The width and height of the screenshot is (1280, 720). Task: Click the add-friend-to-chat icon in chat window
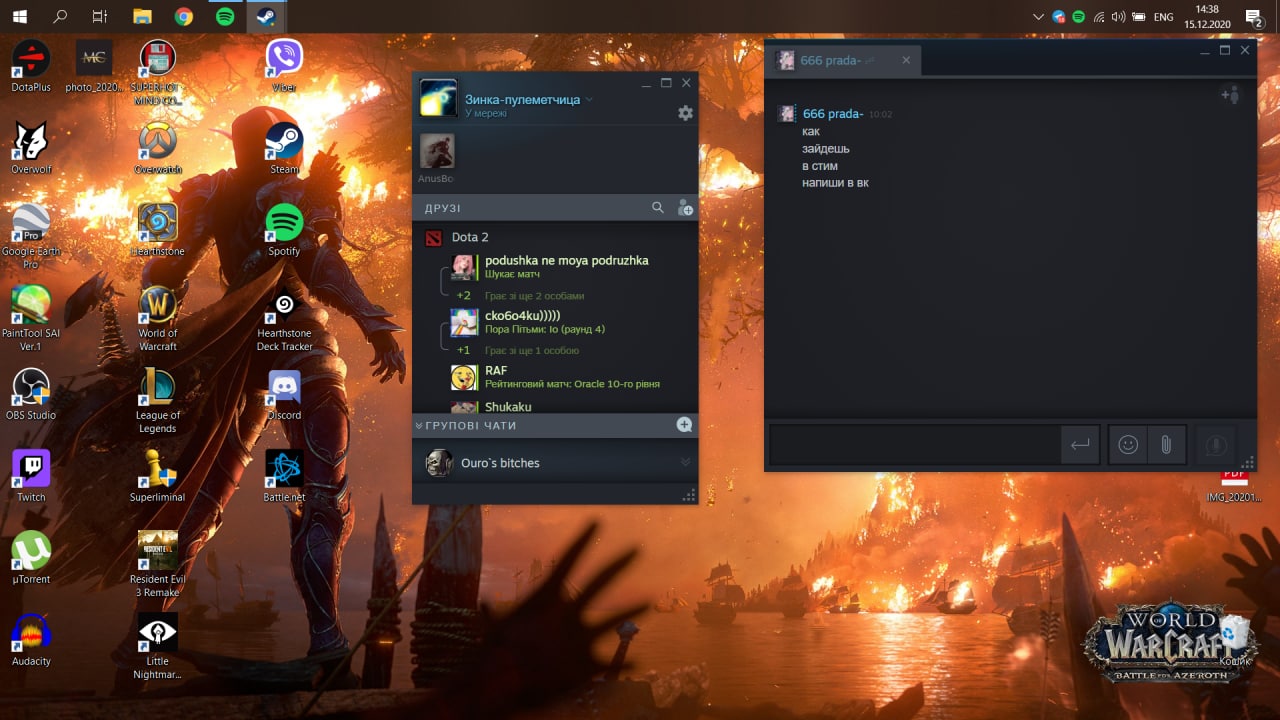[x=1230, y=95]
